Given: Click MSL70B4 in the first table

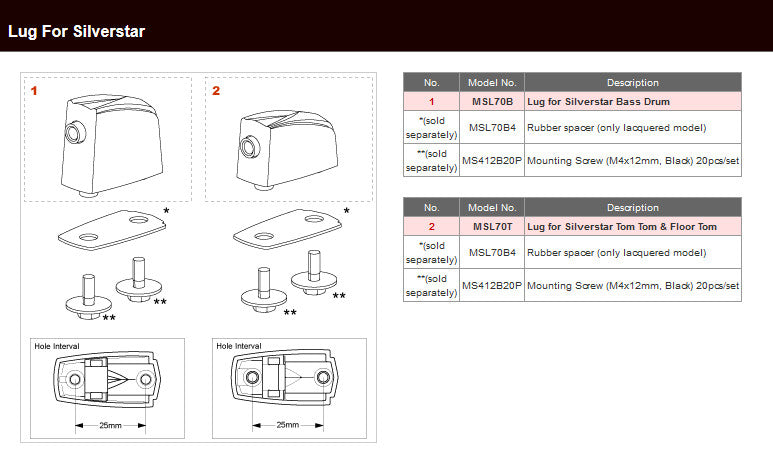Looking at the screenshot, I should tap(492, 128).
